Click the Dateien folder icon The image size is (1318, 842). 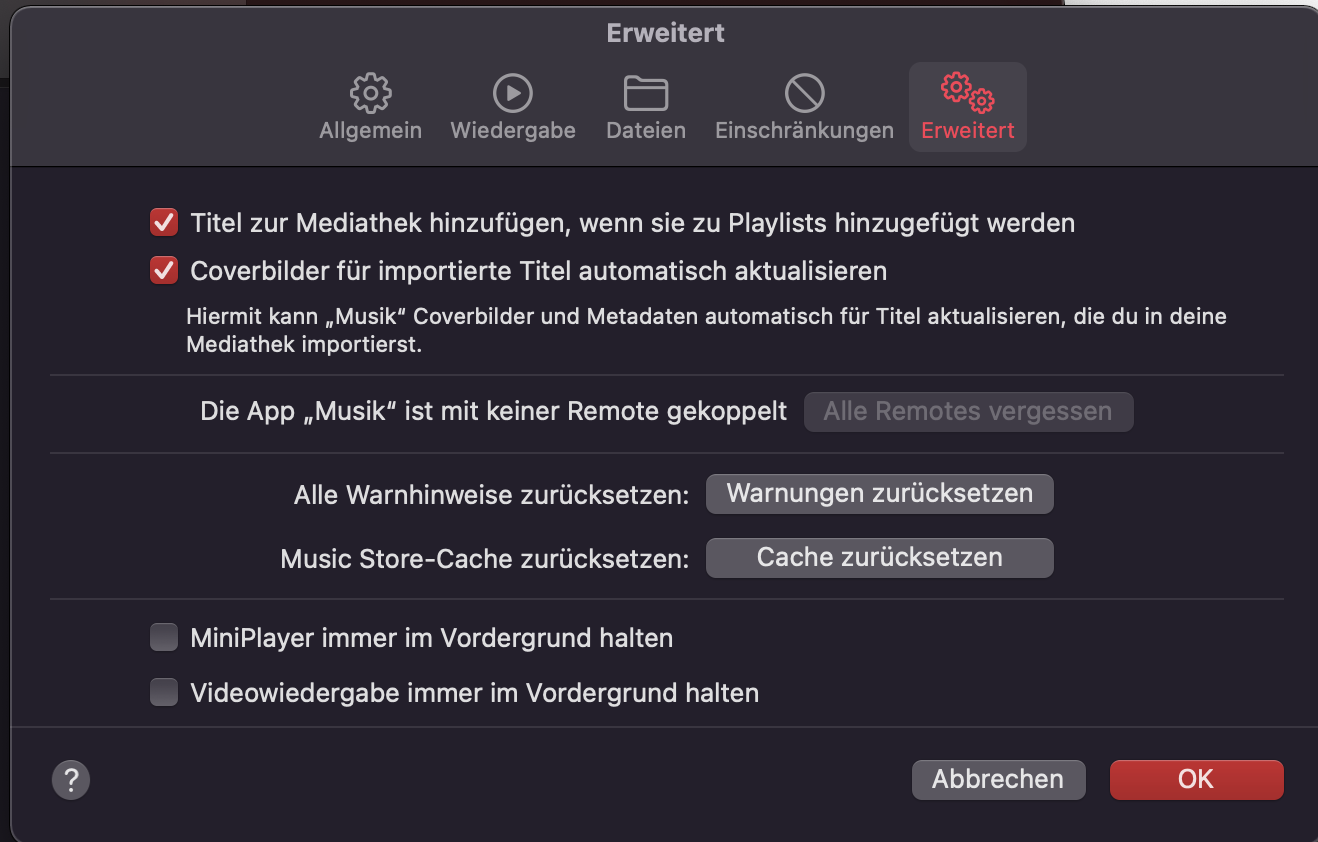point(646,93)
